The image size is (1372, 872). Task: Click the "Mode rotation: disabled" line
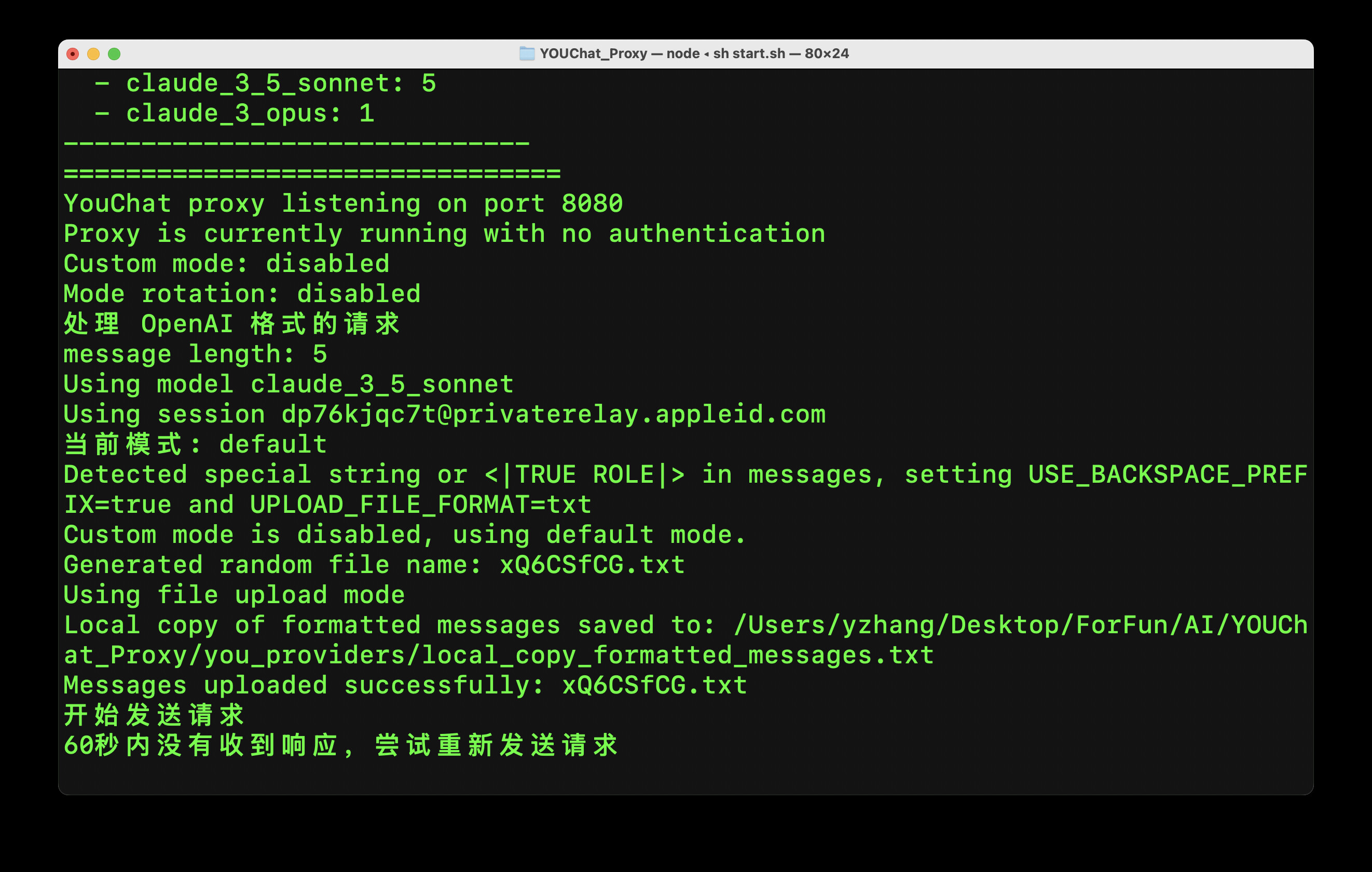point(242,294)
